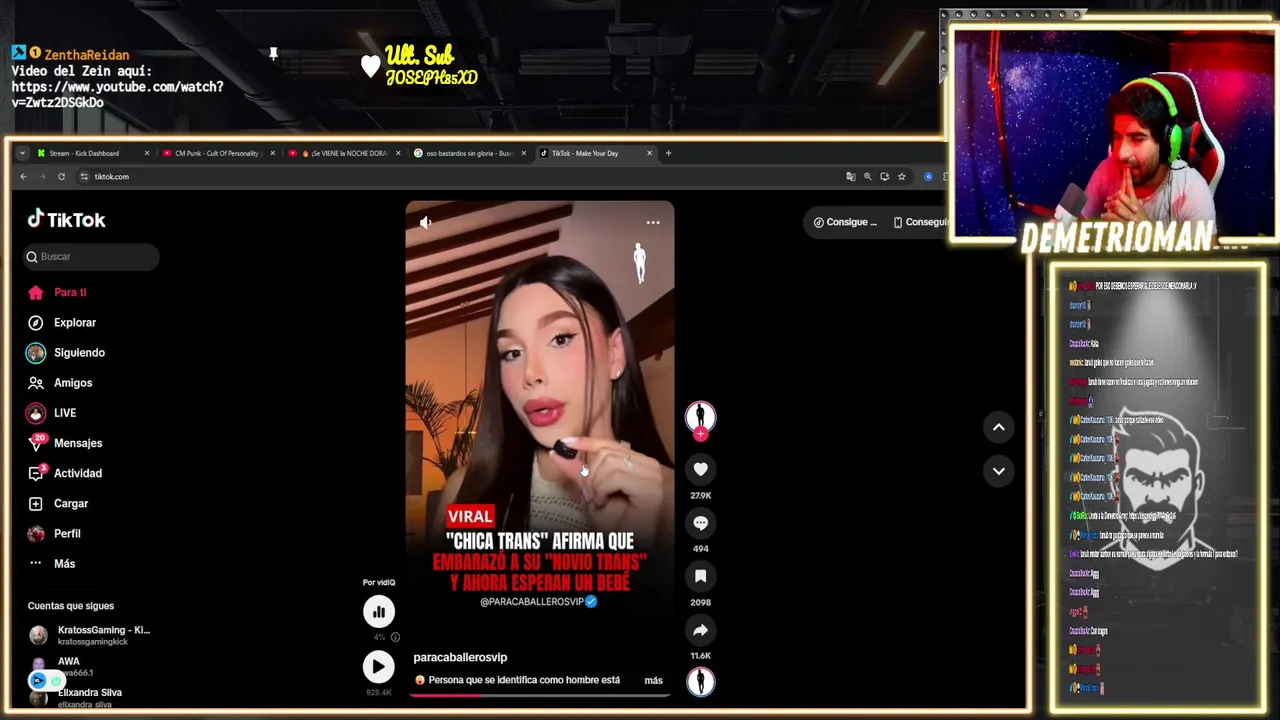
Task: Go to next video with down chevron
Action: [x=998, y=470]
